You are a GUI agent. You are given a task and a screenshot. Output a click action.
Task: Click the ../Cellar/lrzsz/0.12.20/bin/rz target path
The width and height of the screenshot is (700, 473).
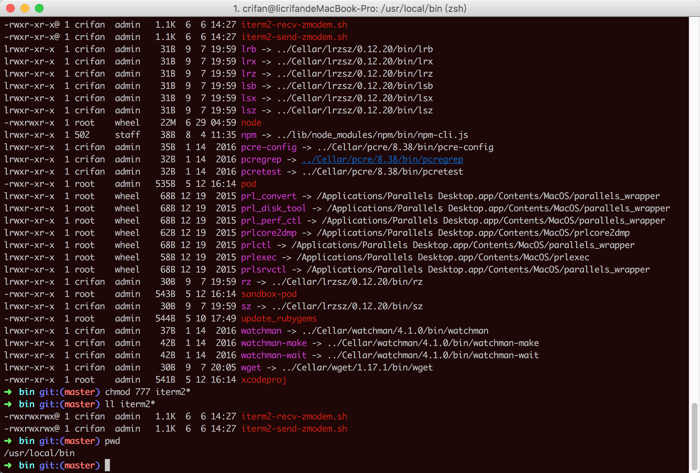click(347, 282)
